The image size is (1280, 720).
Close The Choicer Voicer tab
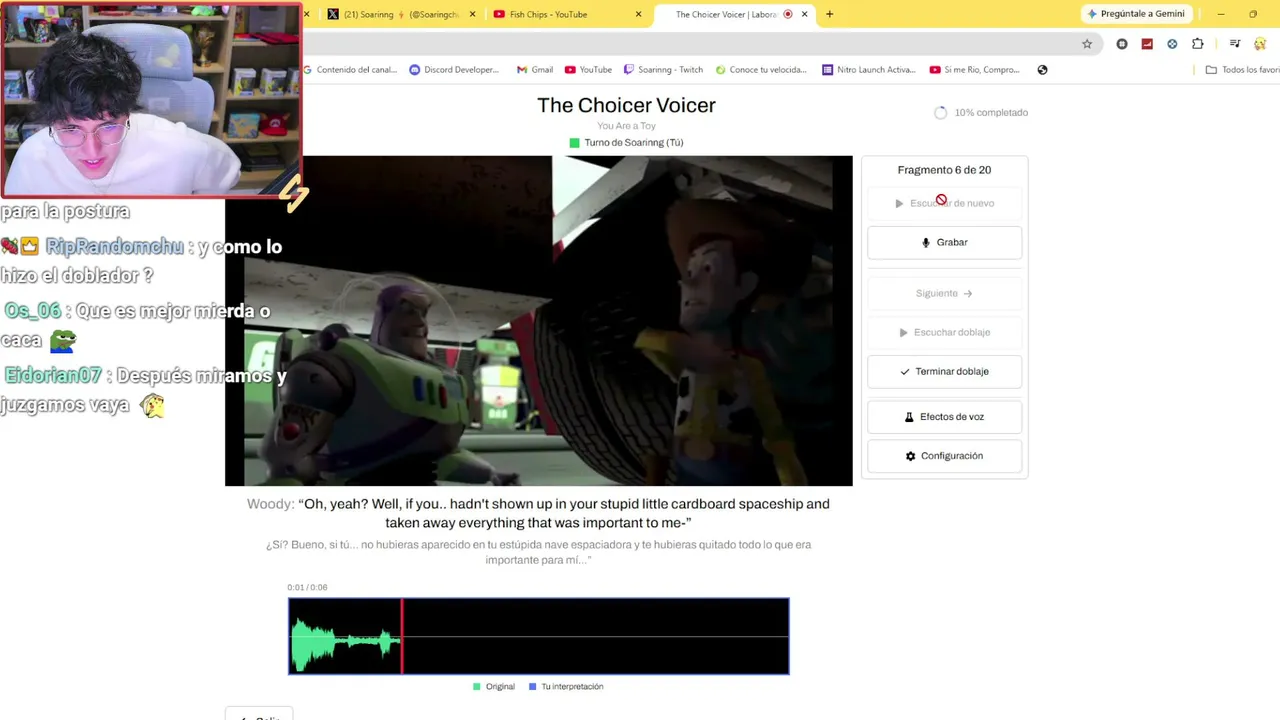pos(804,14)
